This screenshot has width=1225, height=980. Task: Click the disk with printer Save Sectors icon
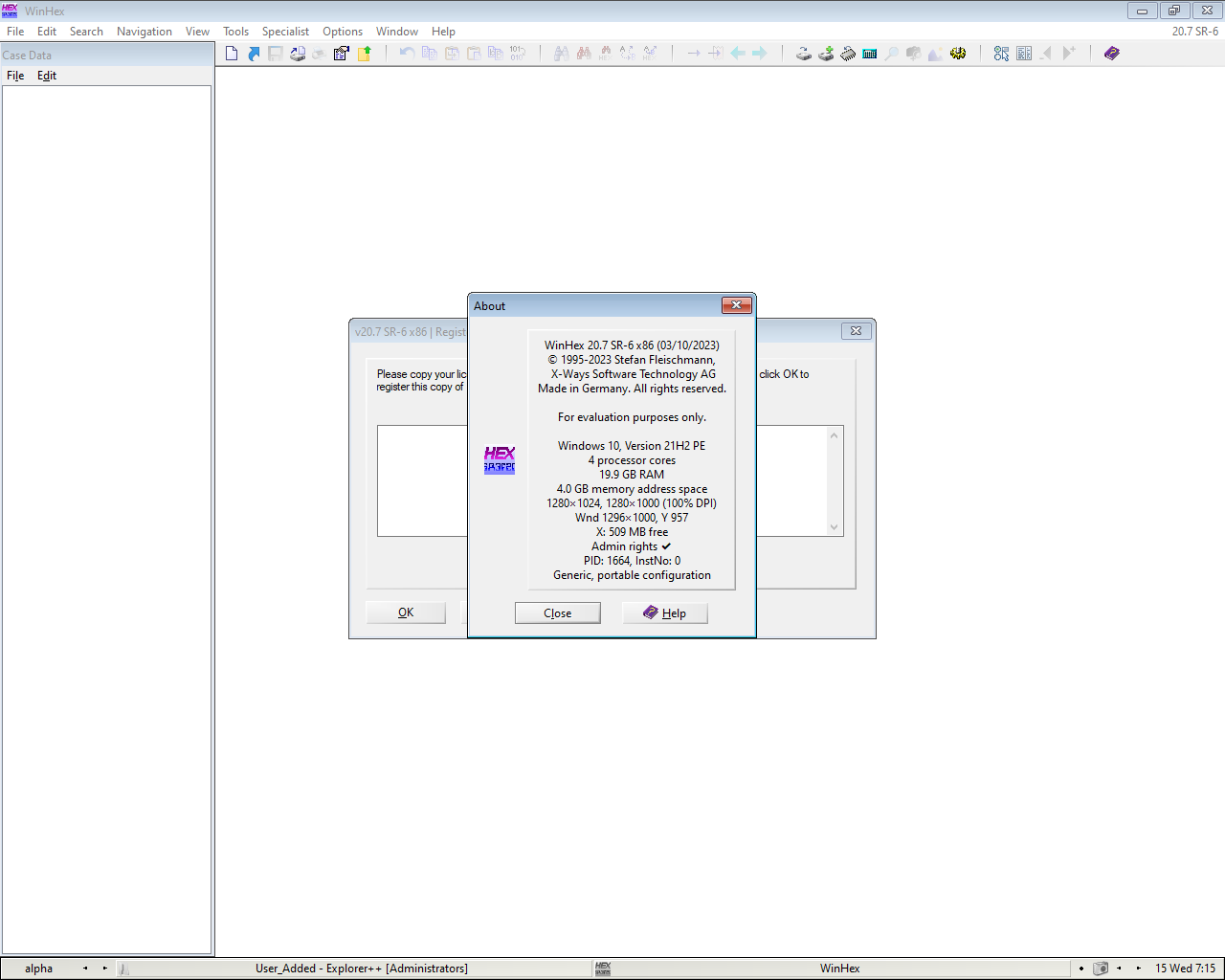tap(298, 54)
